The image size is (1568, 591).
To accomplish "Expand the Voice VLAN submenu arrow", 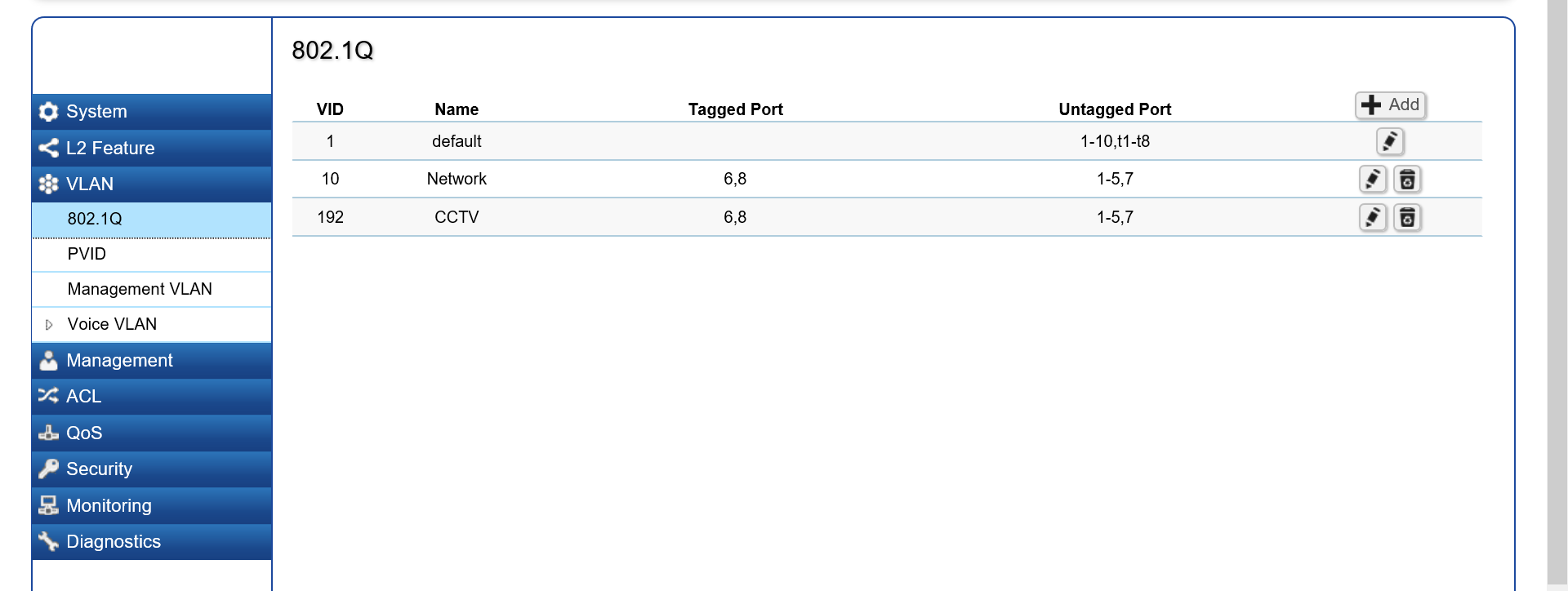I will tap(49, 325).
